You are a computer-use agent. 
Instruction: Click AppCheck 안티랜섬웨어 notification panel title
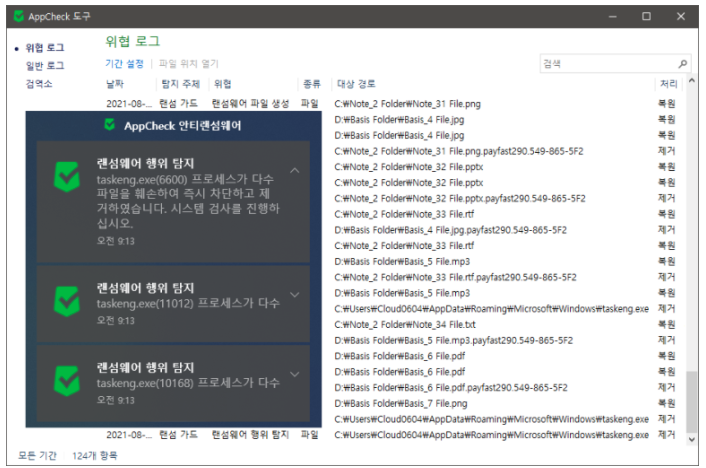tap(182, 126)
